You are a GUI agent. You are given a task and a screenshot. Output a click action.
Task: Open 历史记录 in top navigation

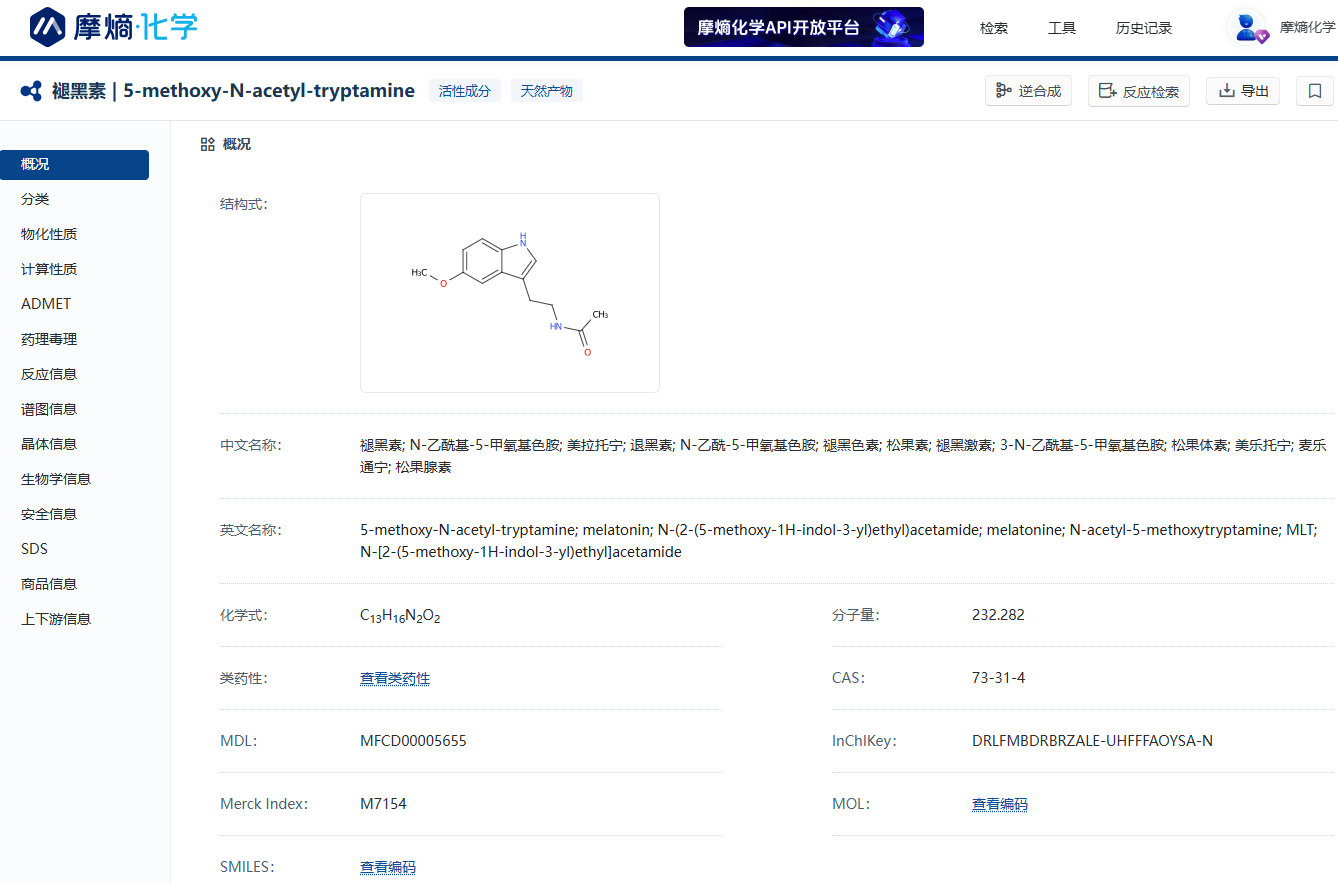click(x=1143, y=28)
